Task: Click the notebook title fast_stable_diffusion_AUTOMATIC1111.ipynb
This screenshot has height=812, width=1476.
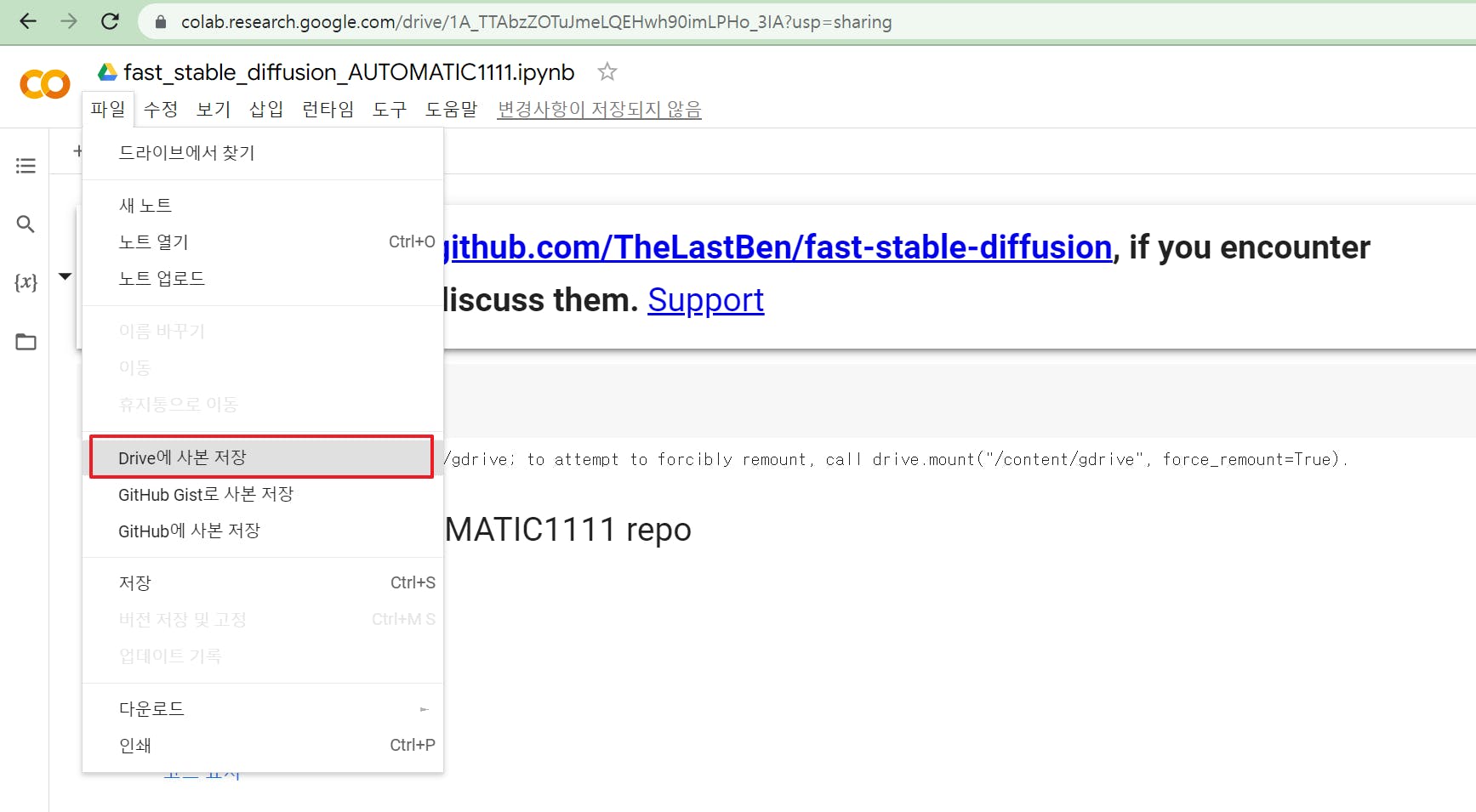Action: pyautogui.click(x=349, y=72)
